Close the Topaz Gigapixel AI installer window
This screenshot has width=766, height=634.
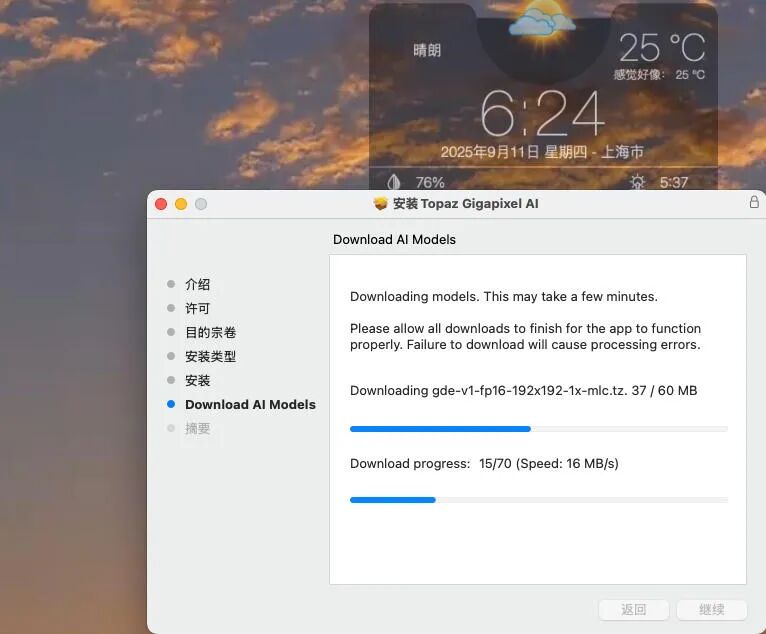161,204
